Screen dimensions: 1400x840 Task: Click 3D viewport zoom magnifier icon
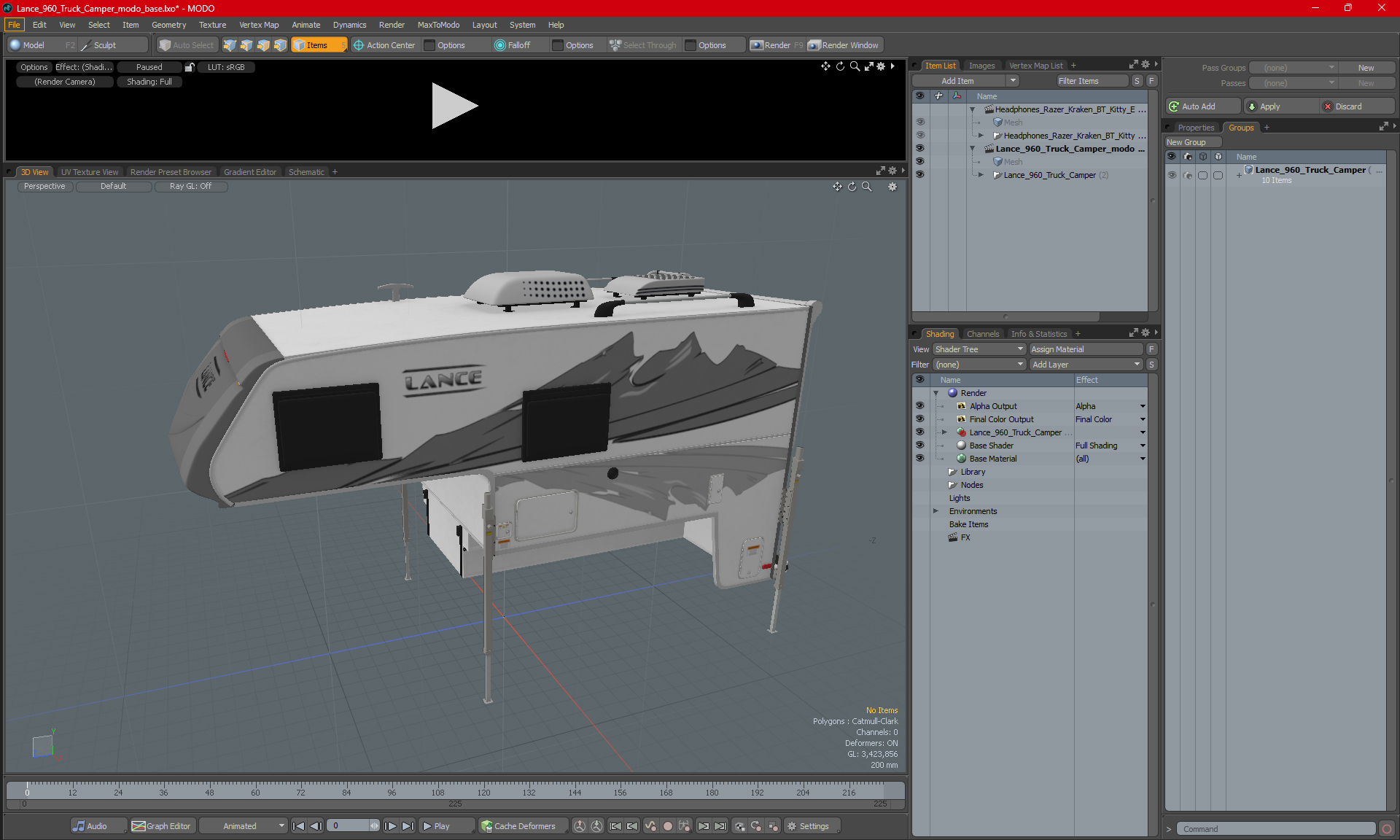coord(866,187)
